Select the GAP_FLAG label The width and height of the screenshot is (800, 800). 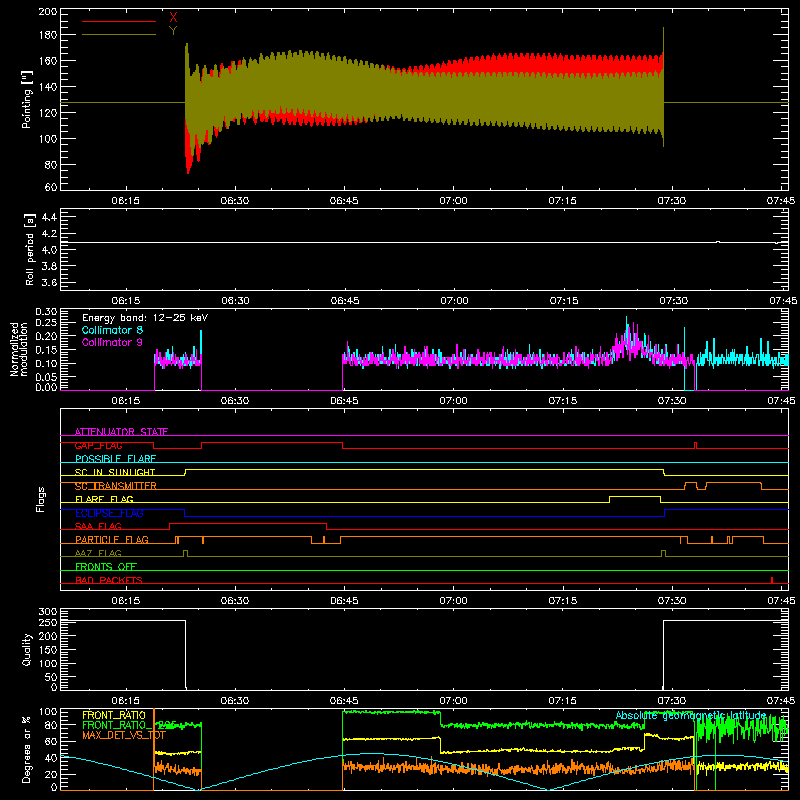click(x=99, y=445)
